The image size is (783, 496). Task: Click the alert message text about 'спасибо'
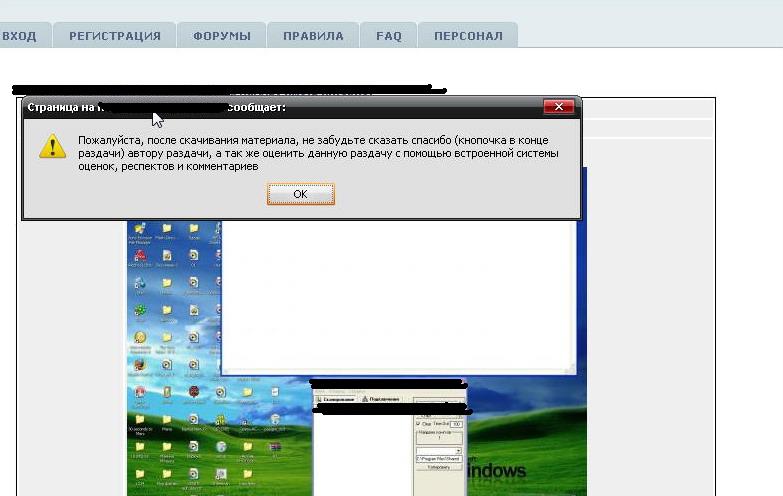318,153
